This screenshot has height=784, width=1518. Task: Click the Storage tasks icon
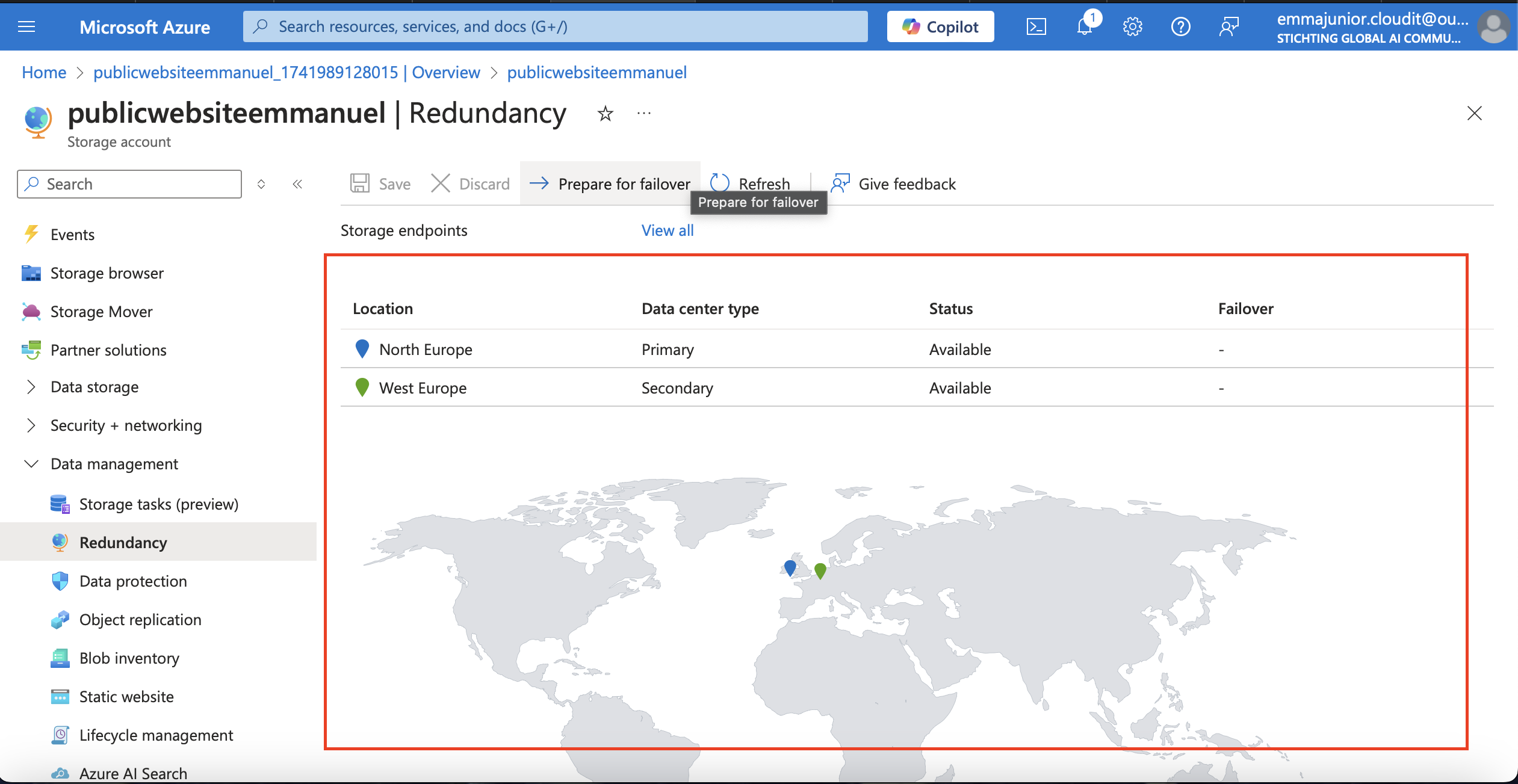(x=60, y=504)
